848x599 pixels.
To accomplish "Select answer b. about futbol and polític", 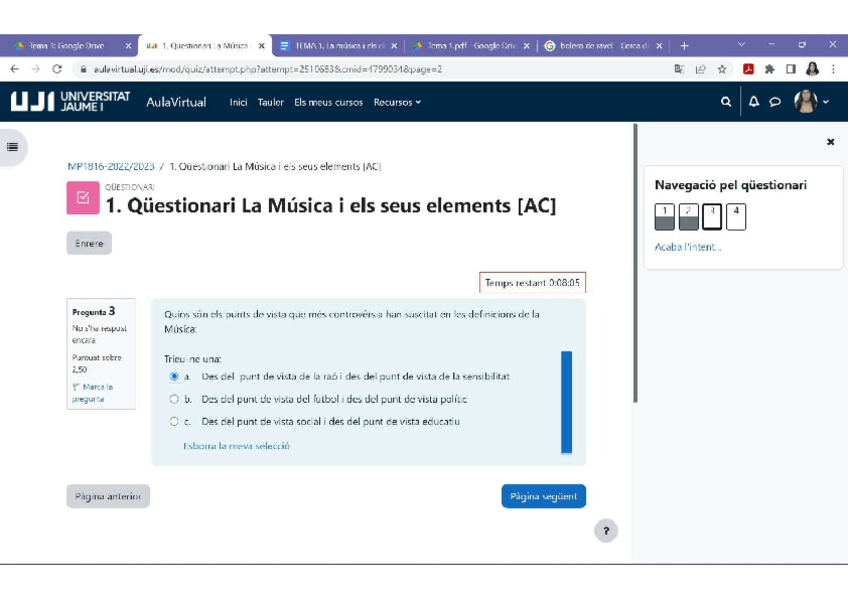I will point(174,399).
